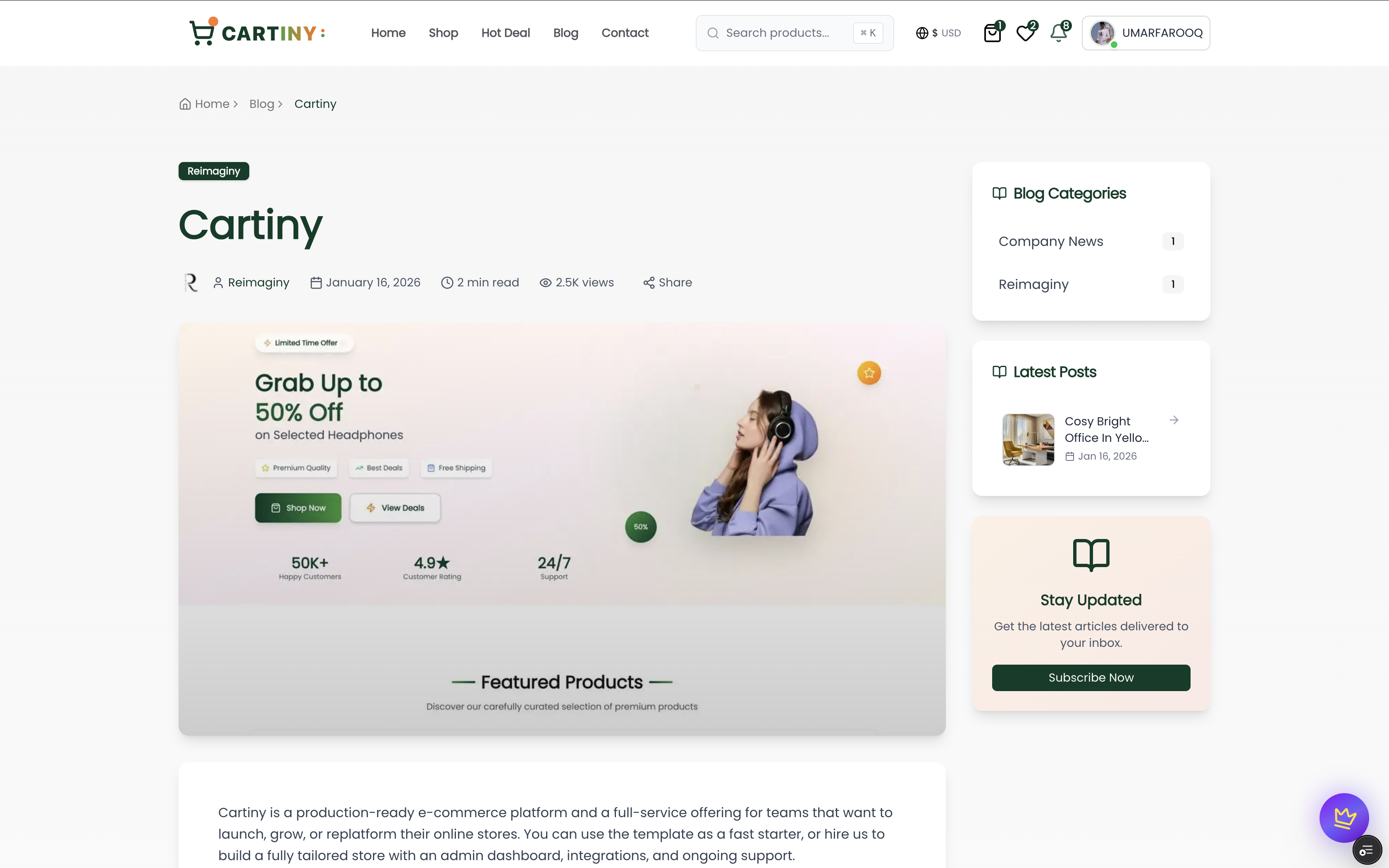Viewport: 1389px width, 868px height.
Task: Open the UMARFAROOQ user account menu
Action: click(x=1146, y=33)
